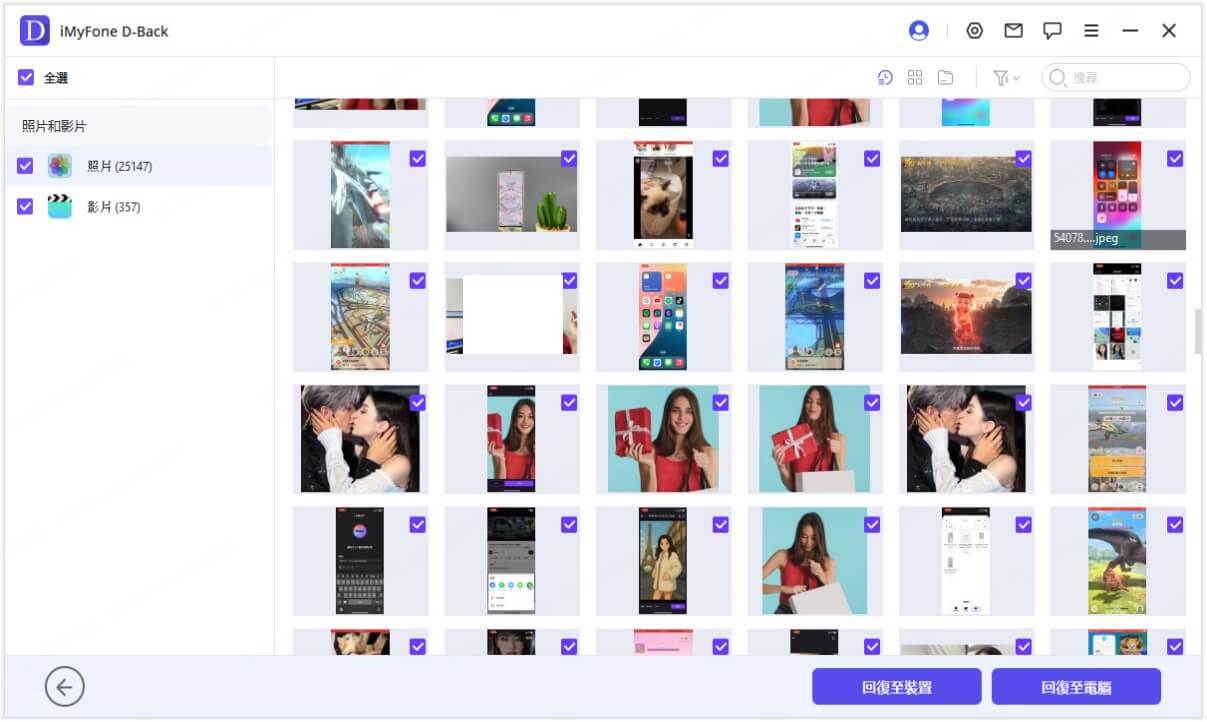The image size is (1207, 722).
Task: Open the email feedback icon
Action: click(1013, 30)
